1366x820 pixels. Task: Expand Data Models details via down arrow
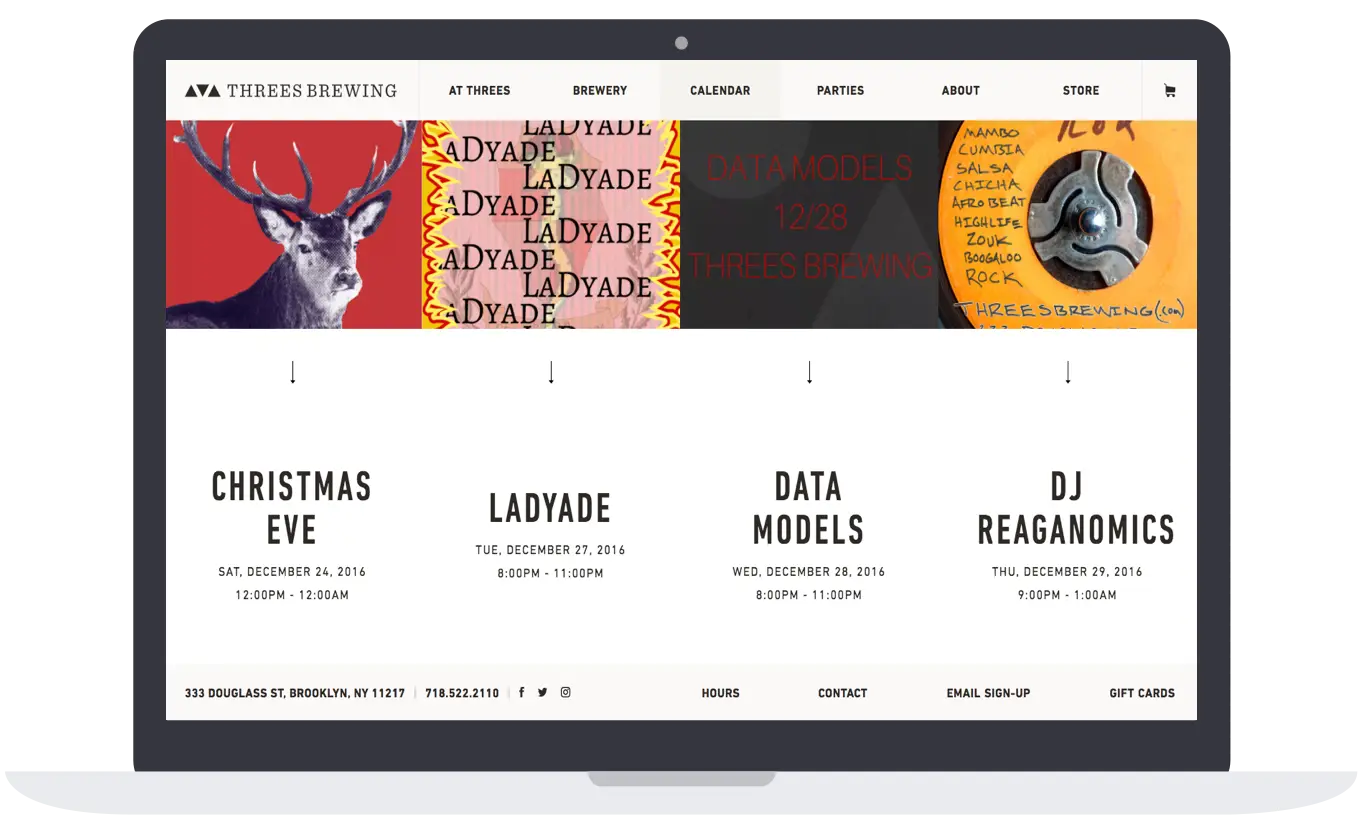coord(809,370)
